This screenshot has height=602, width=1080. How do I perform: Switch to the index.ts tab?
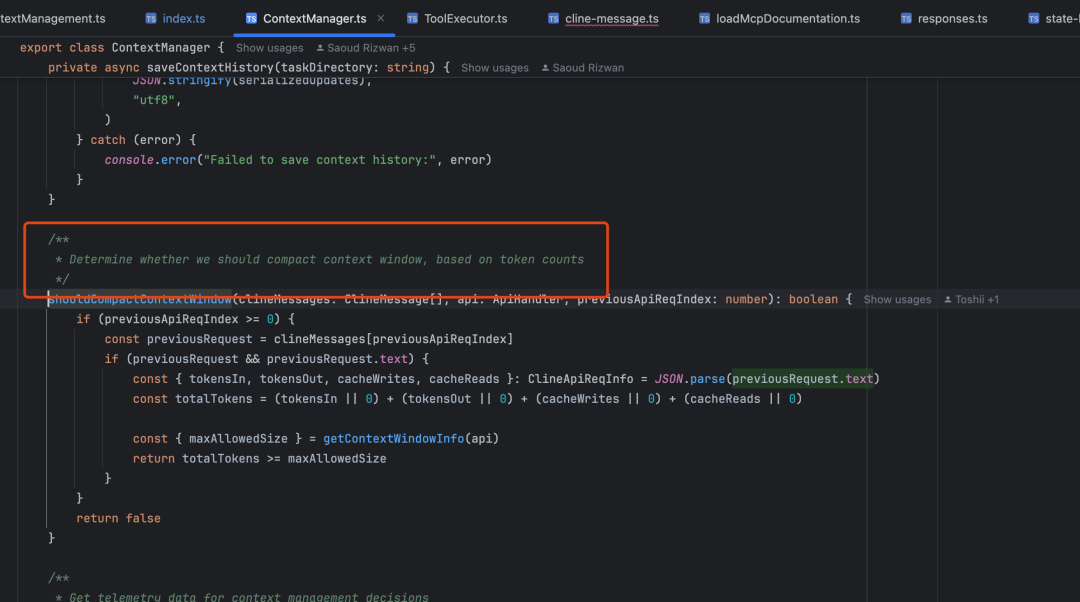(x=175, y=19)
